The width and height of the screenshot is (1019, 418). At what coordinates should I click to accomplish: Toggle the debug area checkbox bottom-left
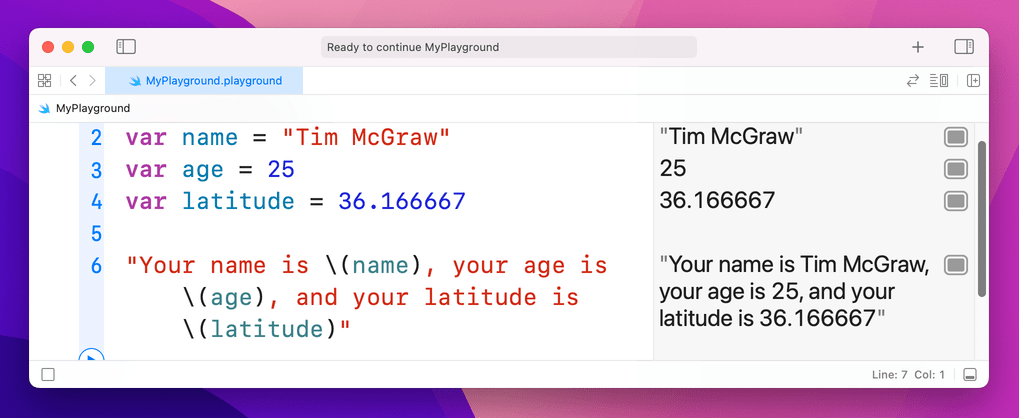pos(48,374)
